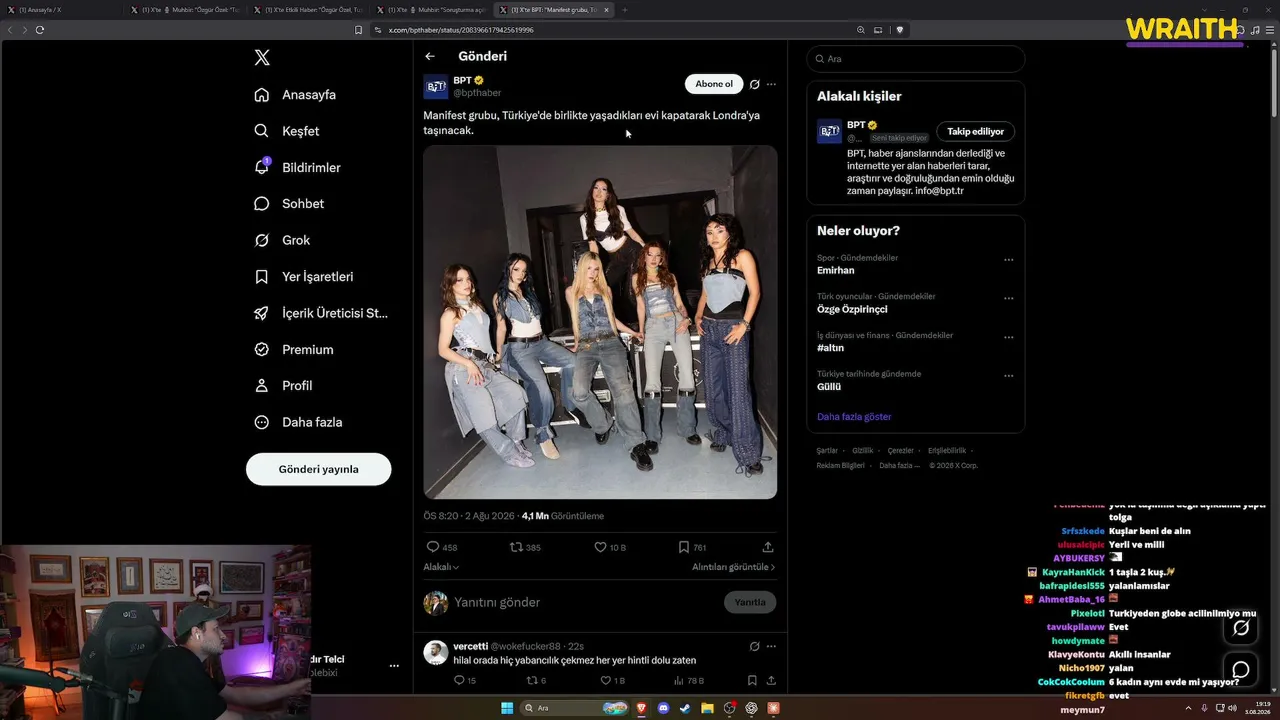Open Sohbet in the sidebar

coord(289,204)
